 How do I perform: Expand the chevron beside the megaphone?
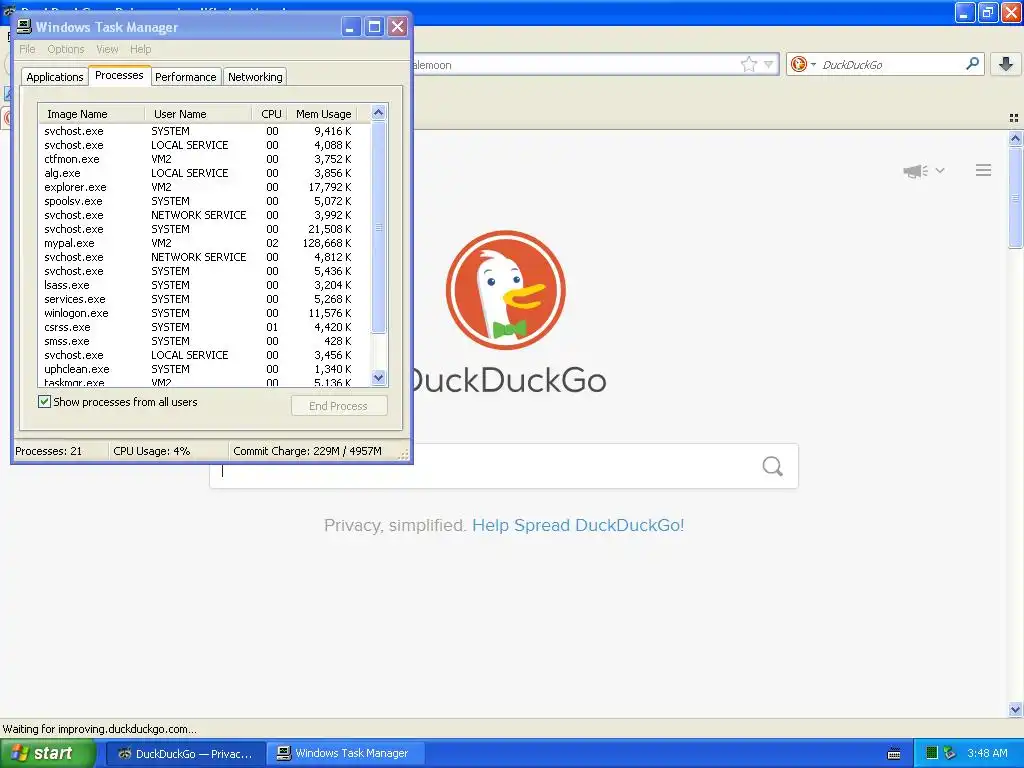coord(940,170)
